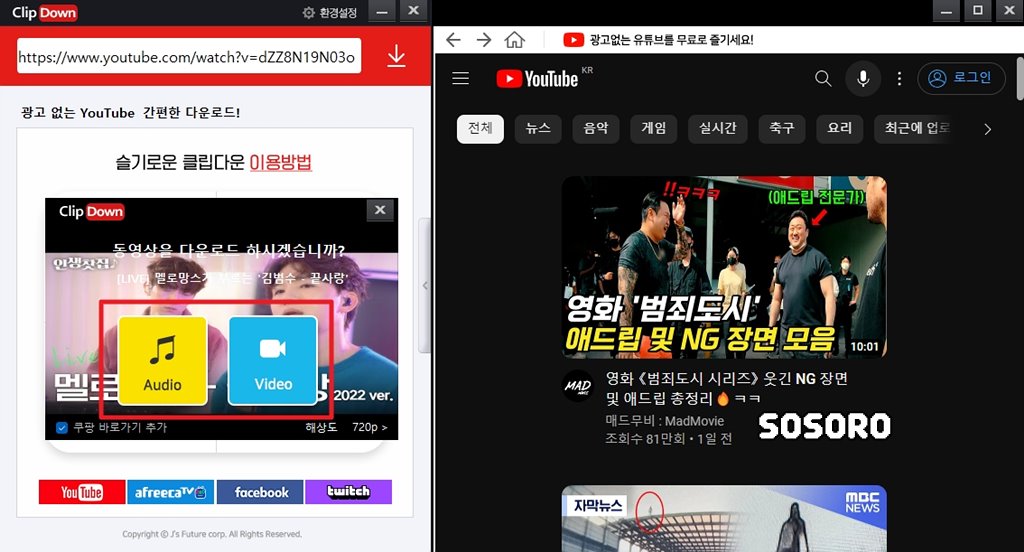Click the twitch site button
Screen dimensions: 1024x552
click(x=349, y=492)
